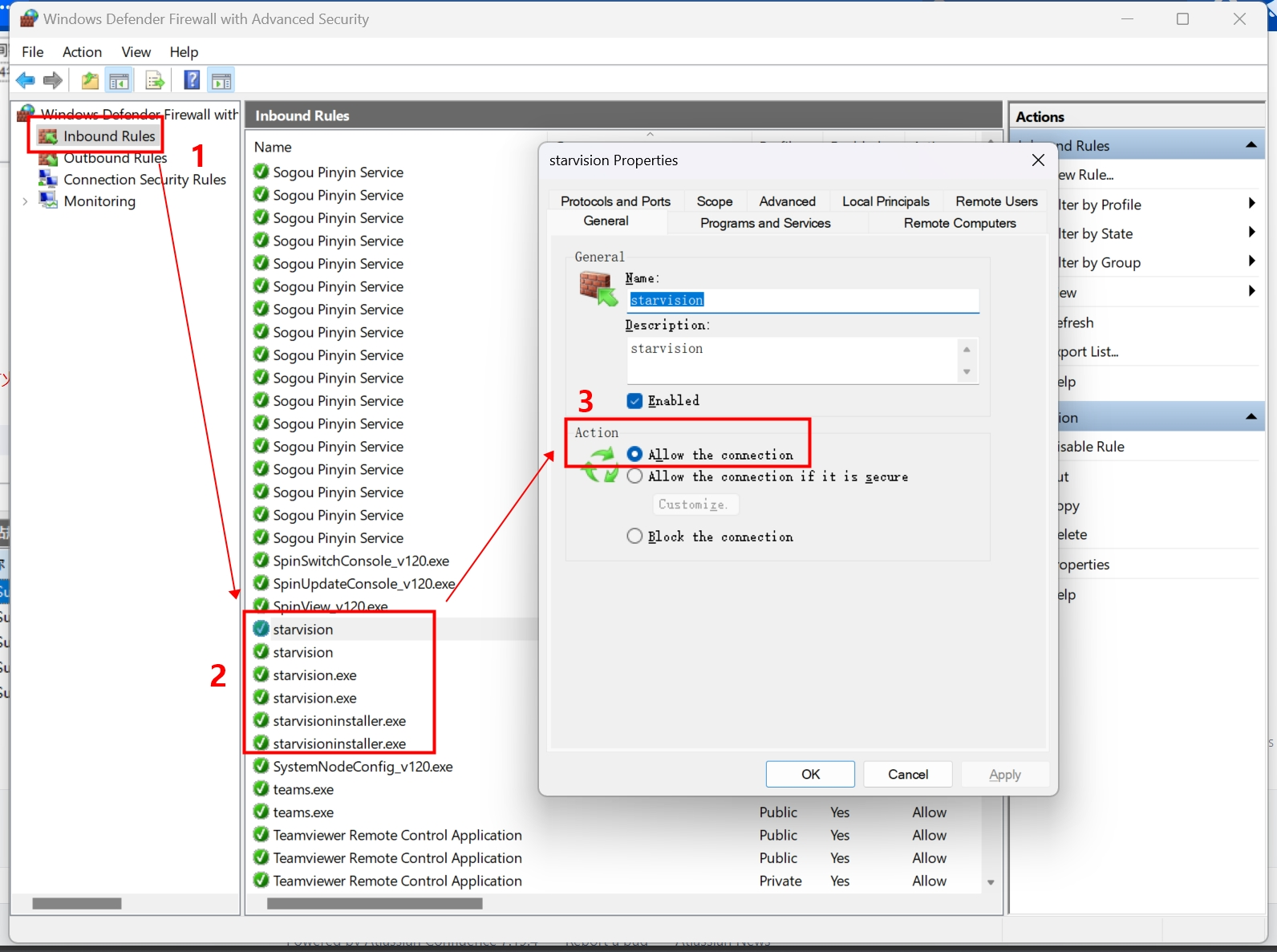Select Block the connection radio button
This screenshot has width=1277, height=952.
coord(634,536)
